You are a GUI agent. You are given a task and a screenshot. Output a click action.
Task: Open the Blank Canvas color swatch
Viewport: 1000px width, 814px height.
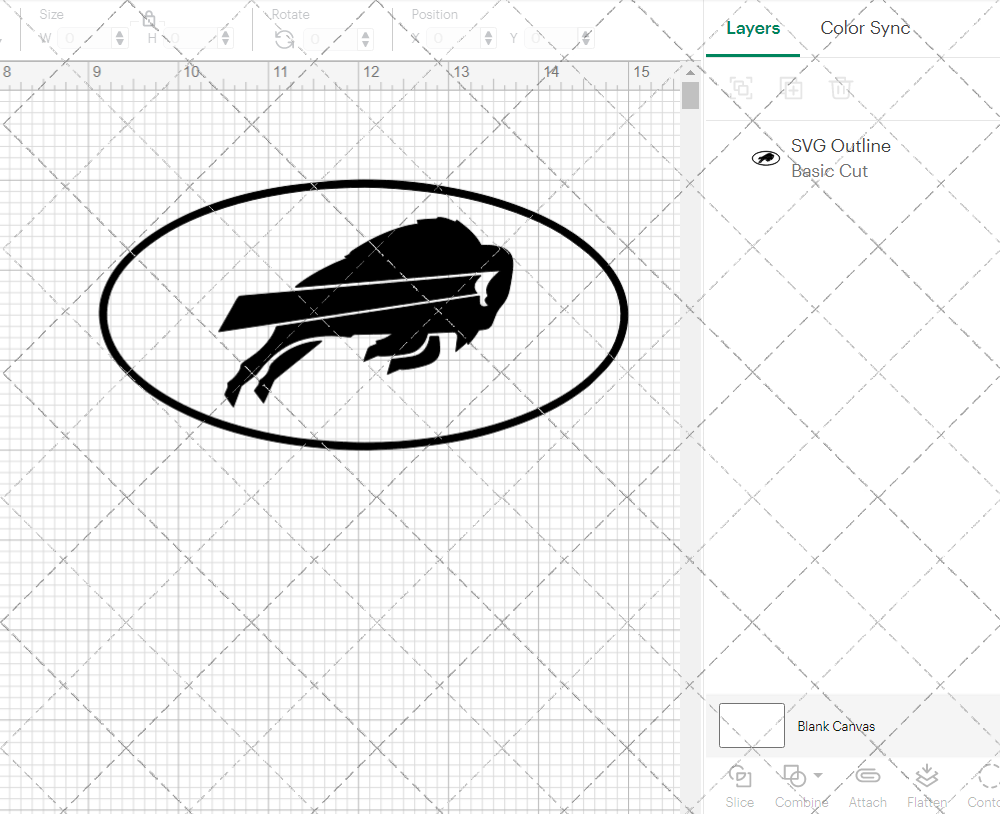(751, 726)
